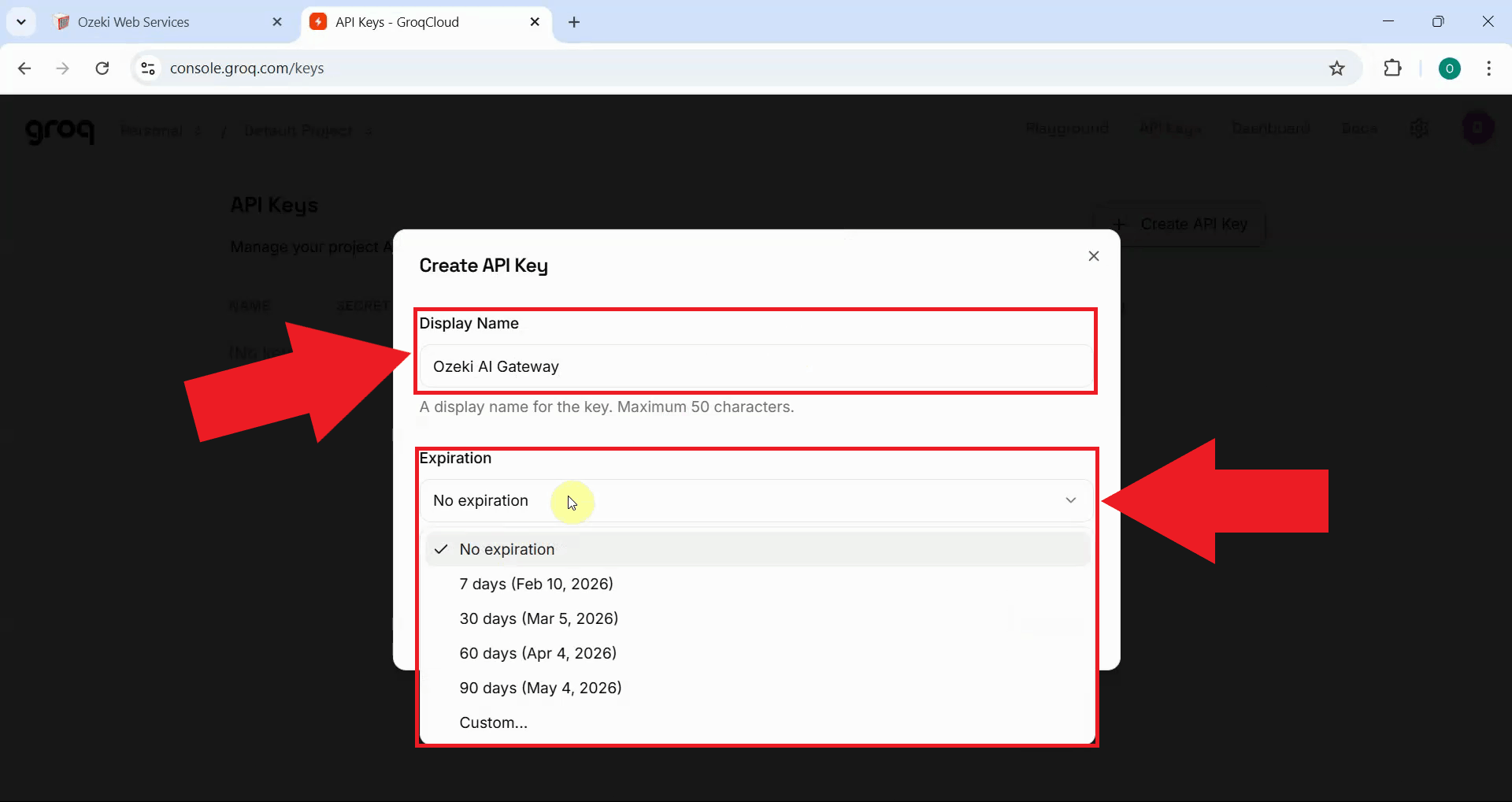Open the browser extensions icon

1393,69
